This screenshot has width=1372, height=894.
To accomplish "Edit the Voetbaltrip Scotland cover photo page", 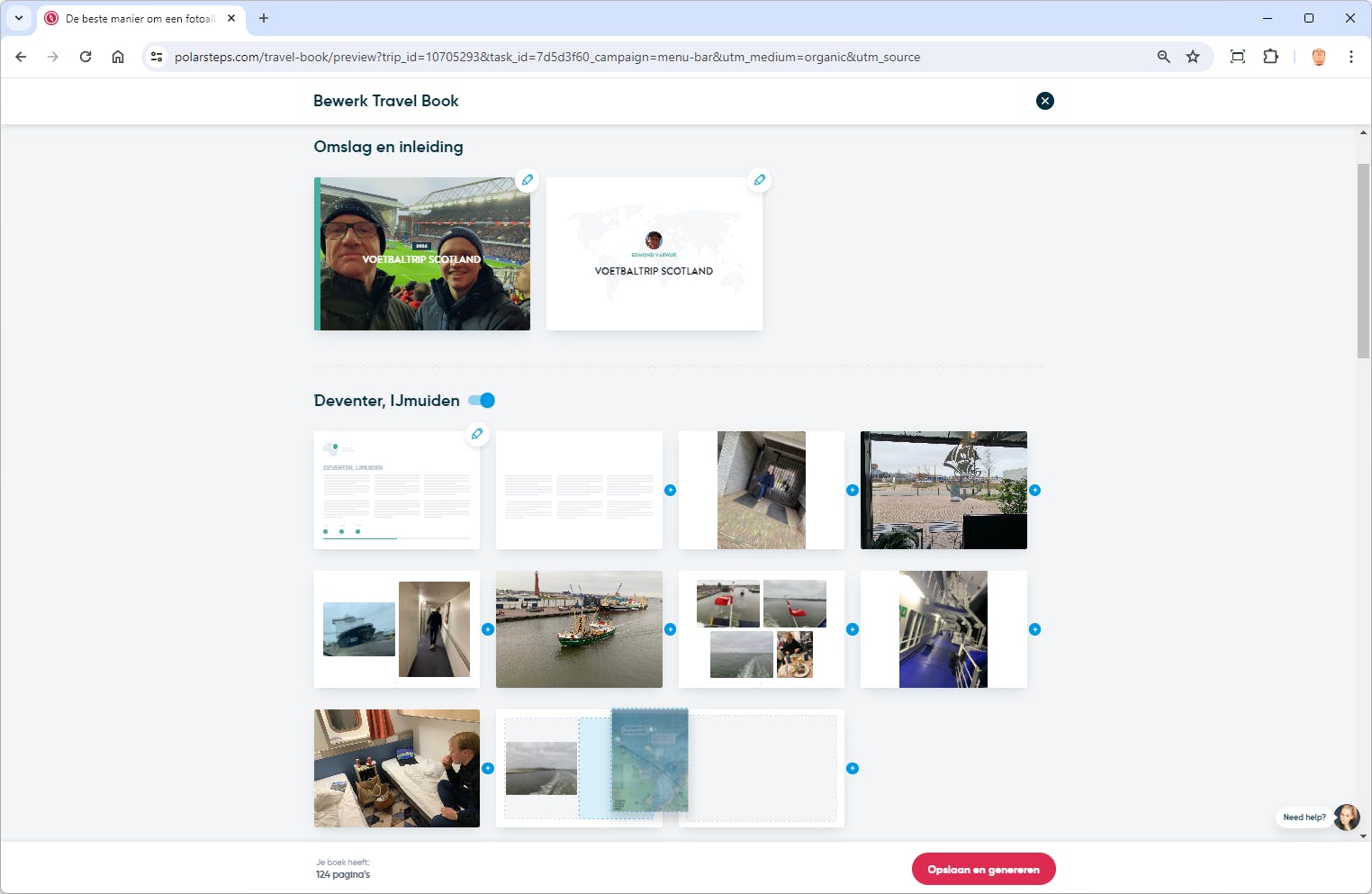I will [x=528, y=180].
